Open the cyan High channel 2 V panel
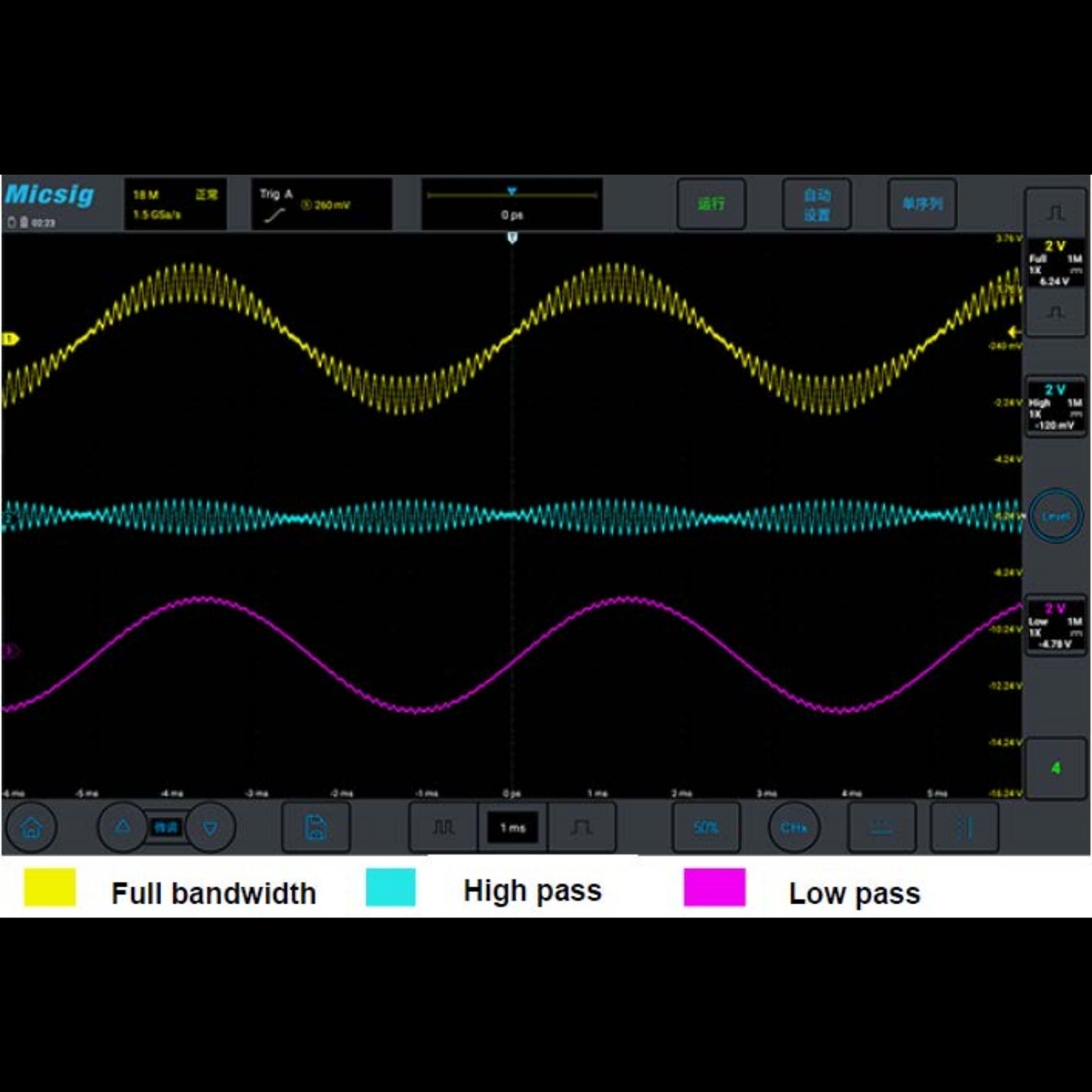Viewport: 1092px width, 1092px height. 1055,408
